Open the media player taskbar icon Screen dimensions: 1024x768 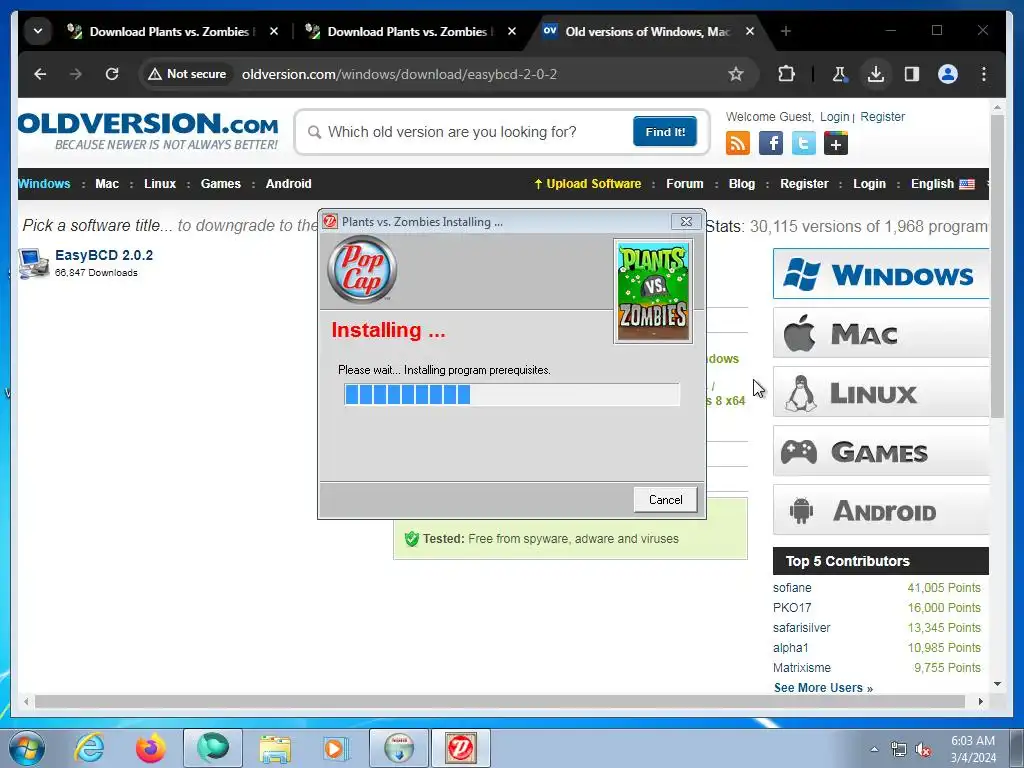tap(337, 748)
